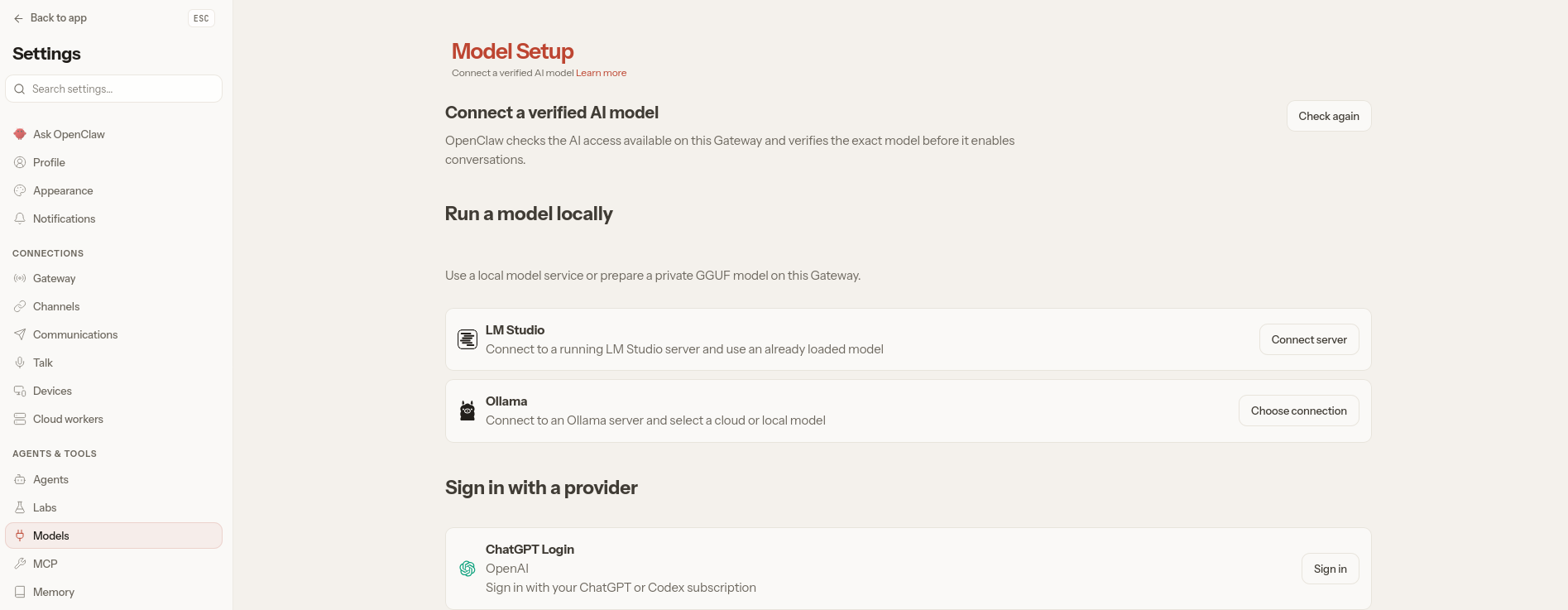The image size is (1568, 610).
Task: Click the Ollama llama logo
Action: point(468,411)
